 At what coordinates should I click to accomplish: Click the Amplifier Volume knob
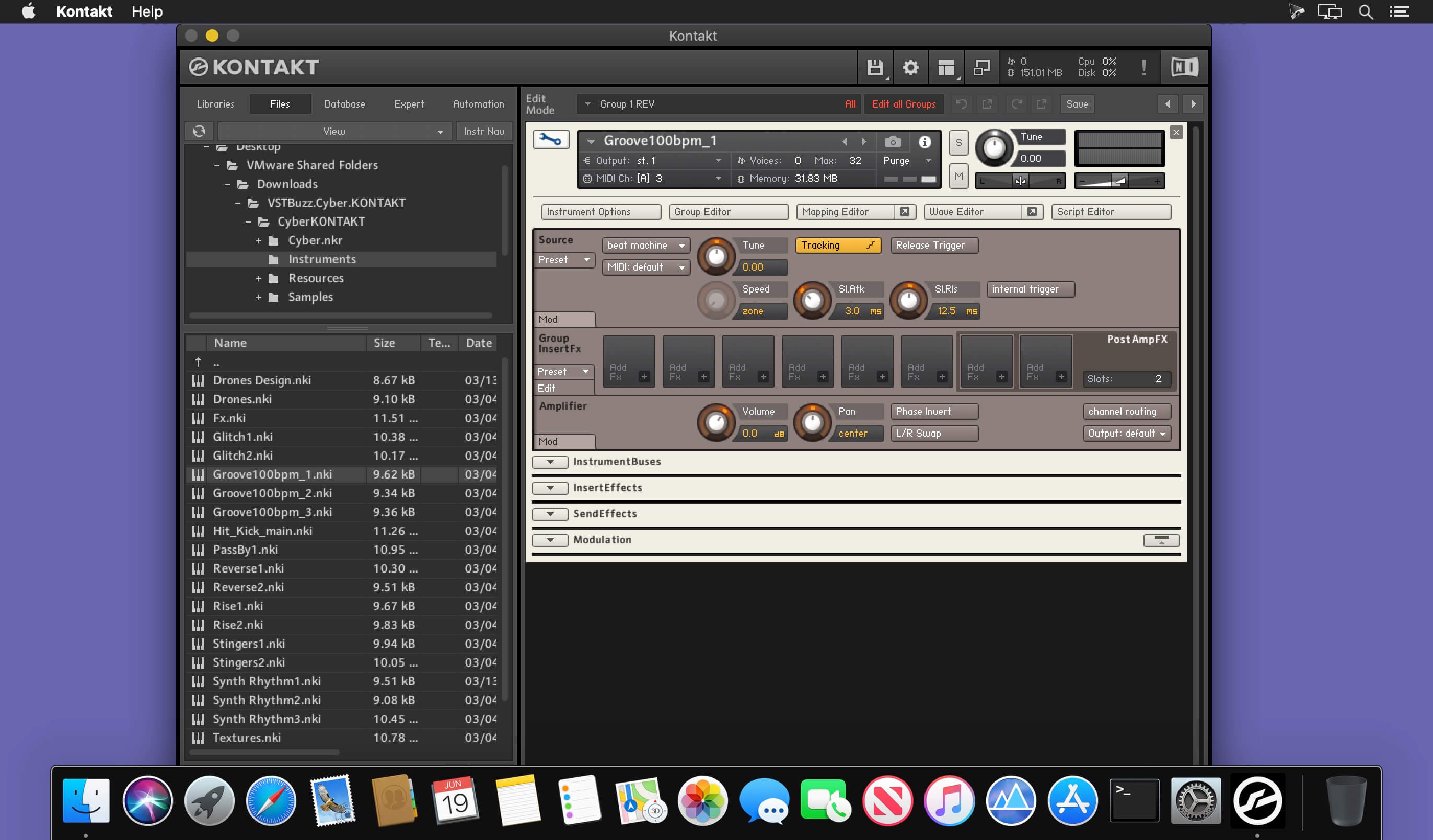pyautogui.click(x=716, y=422)
